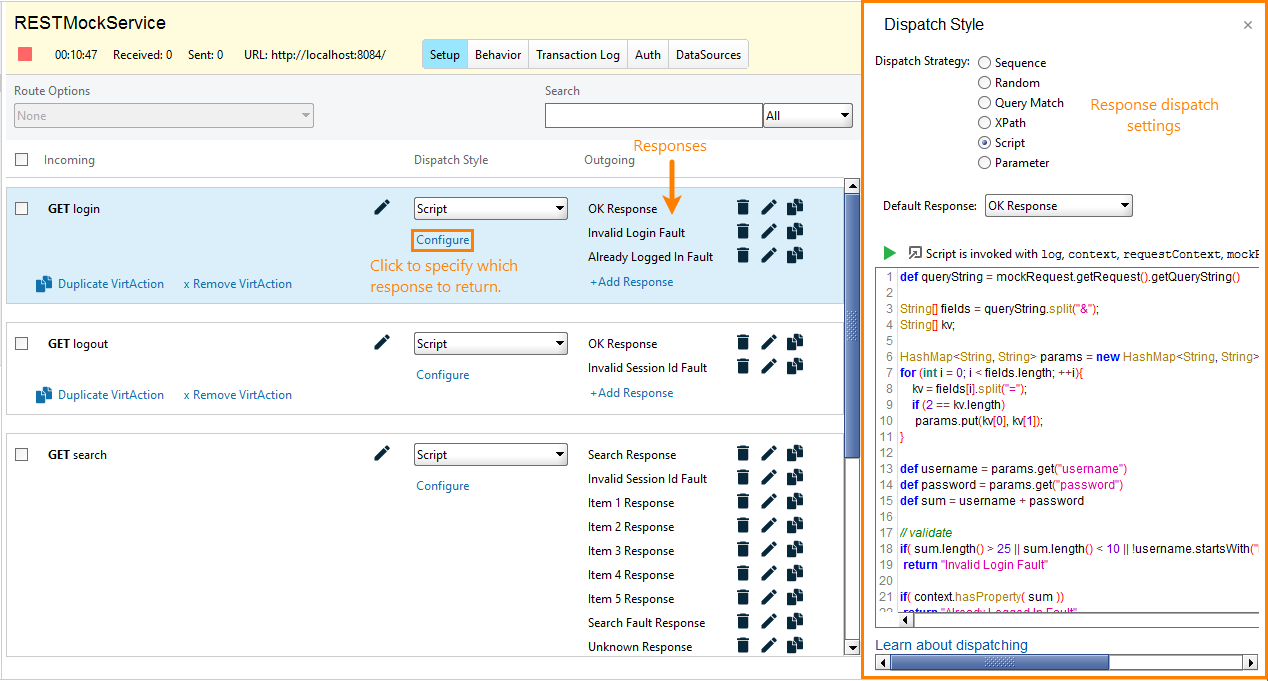Edit the Invalid Login Fault response

[x=769, y=231]
